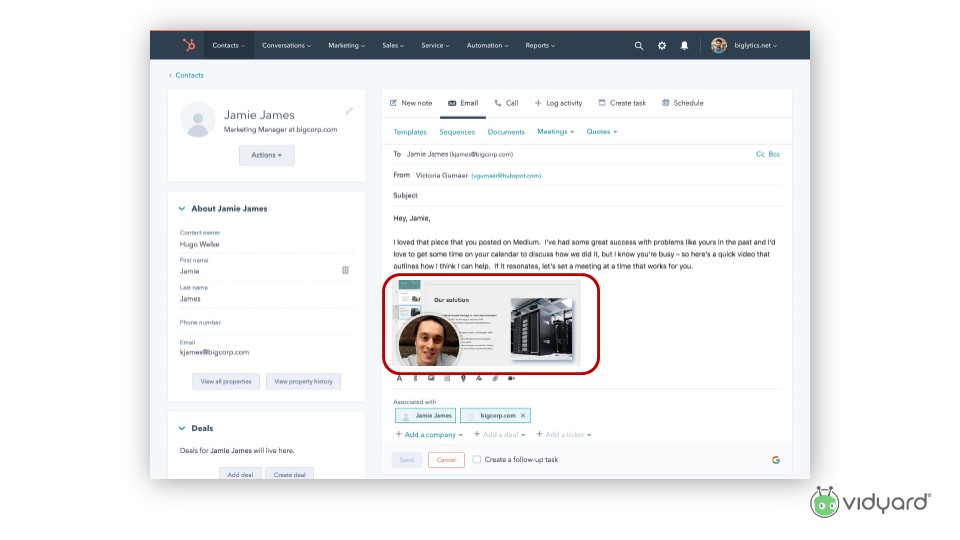Open the Automation menu
The width and height of the screenshot is (960, 540).
[x=487, y=45]
